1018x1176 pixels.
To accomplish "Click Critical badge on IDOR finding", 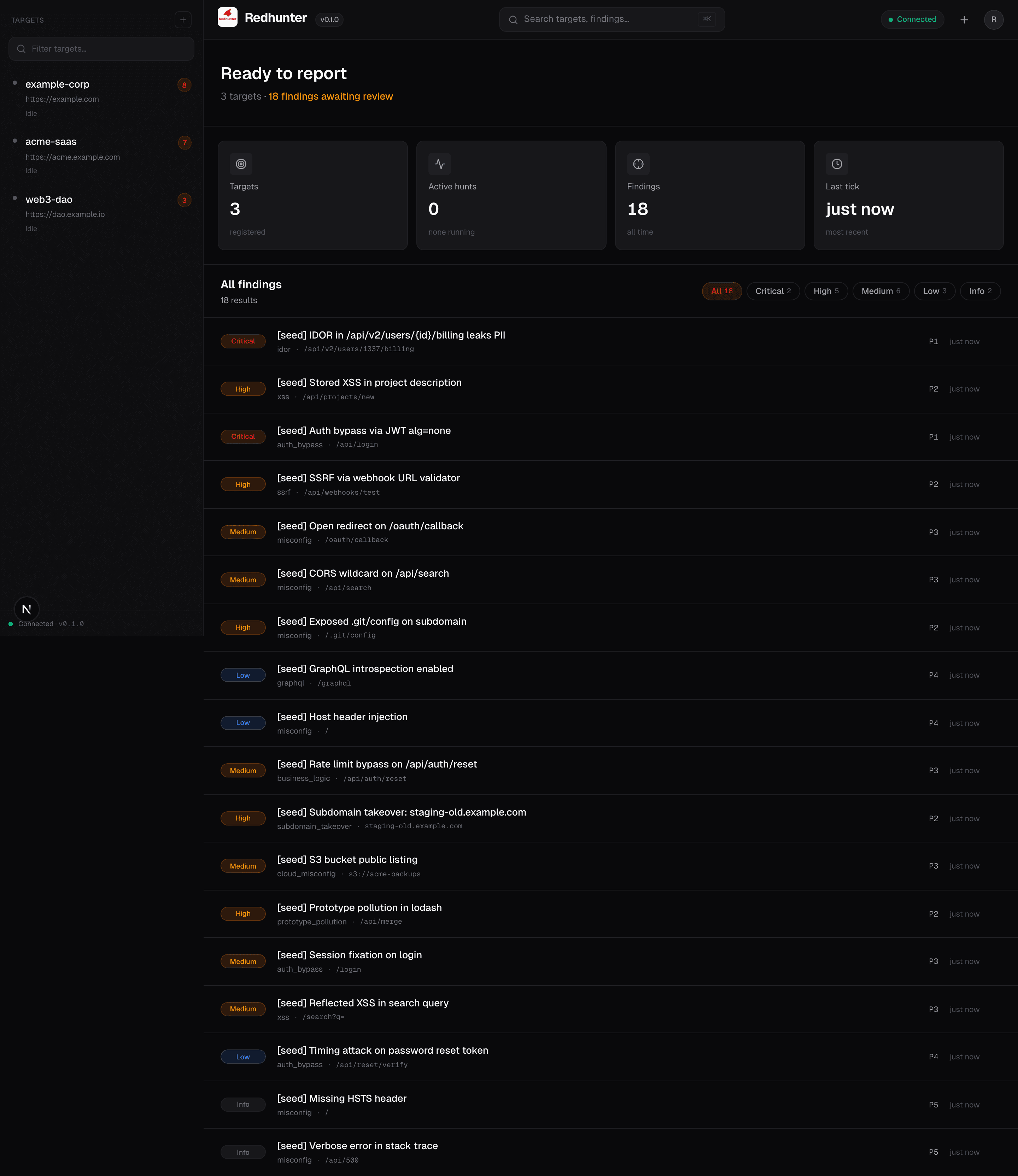I will [242, 341].
